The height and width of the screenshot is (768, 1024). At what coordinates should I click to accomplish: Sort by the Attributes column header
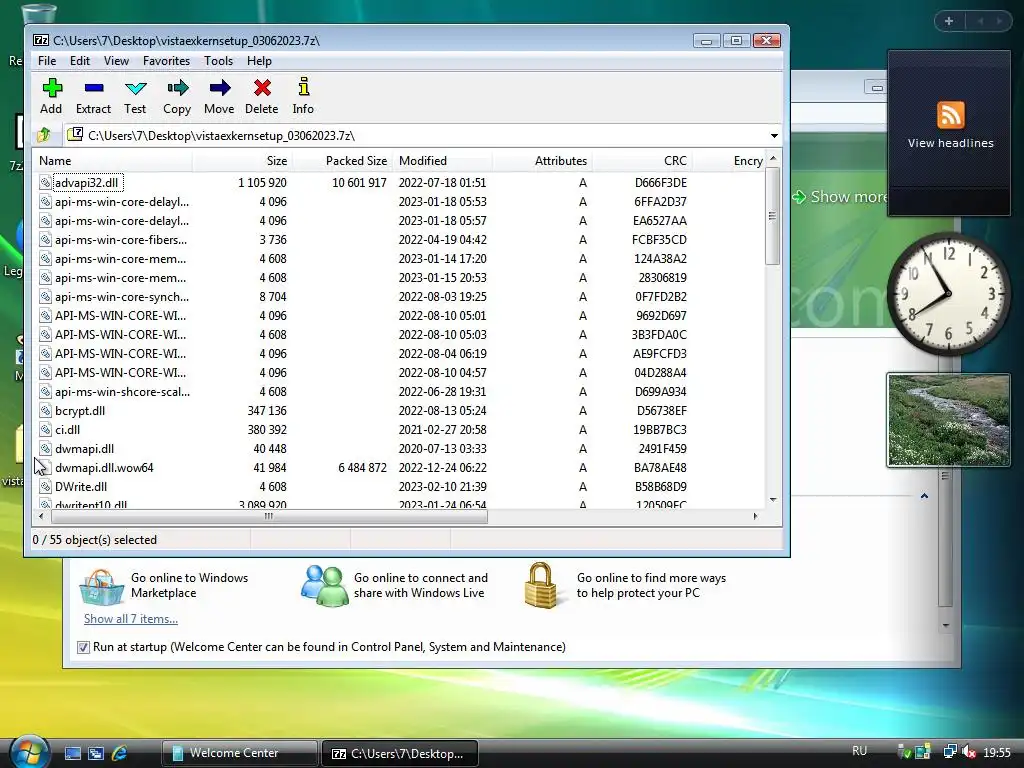[542, 161]
